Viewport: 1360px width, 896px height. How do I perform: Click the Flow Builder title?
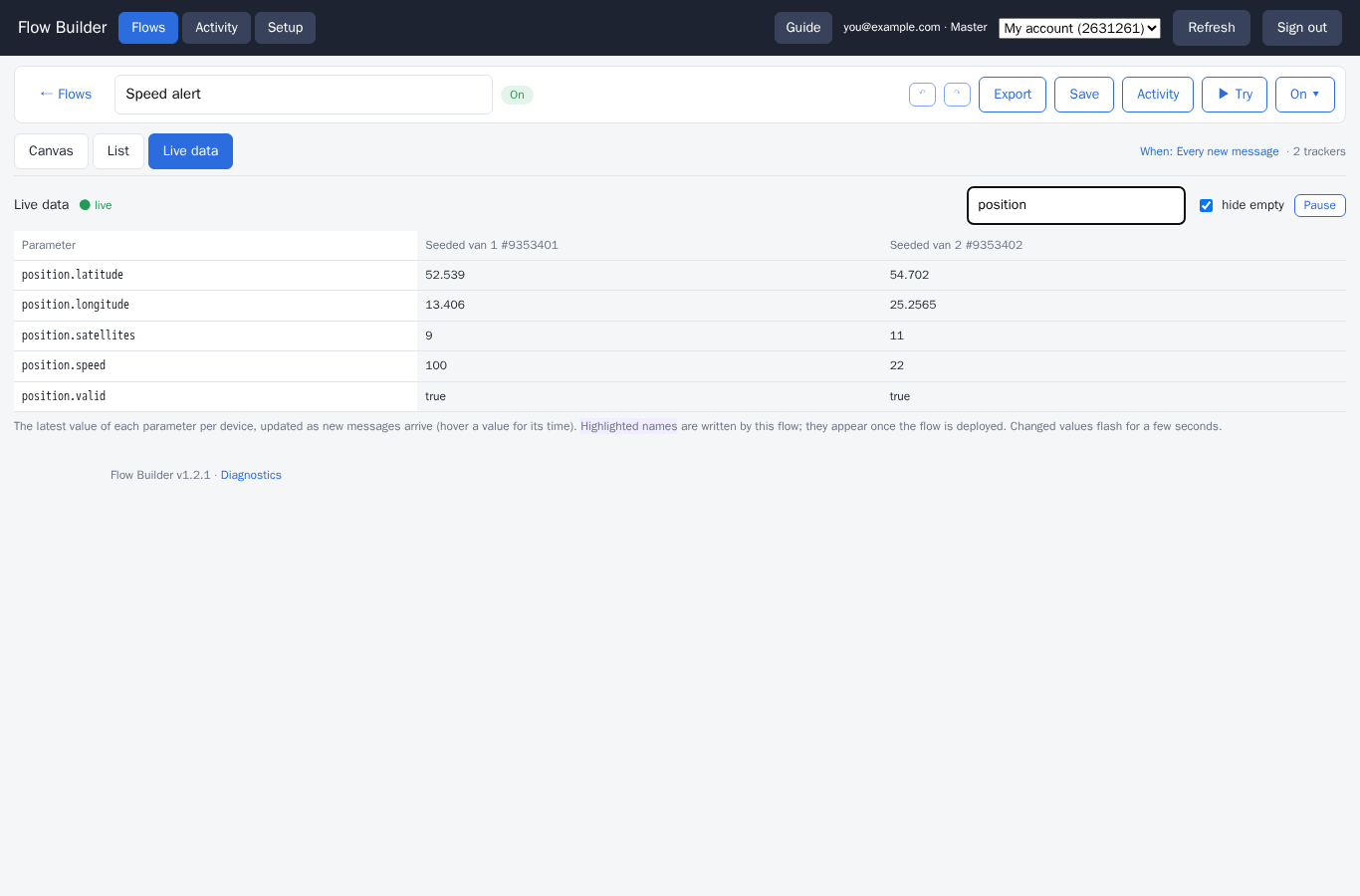tap(62, 28)
